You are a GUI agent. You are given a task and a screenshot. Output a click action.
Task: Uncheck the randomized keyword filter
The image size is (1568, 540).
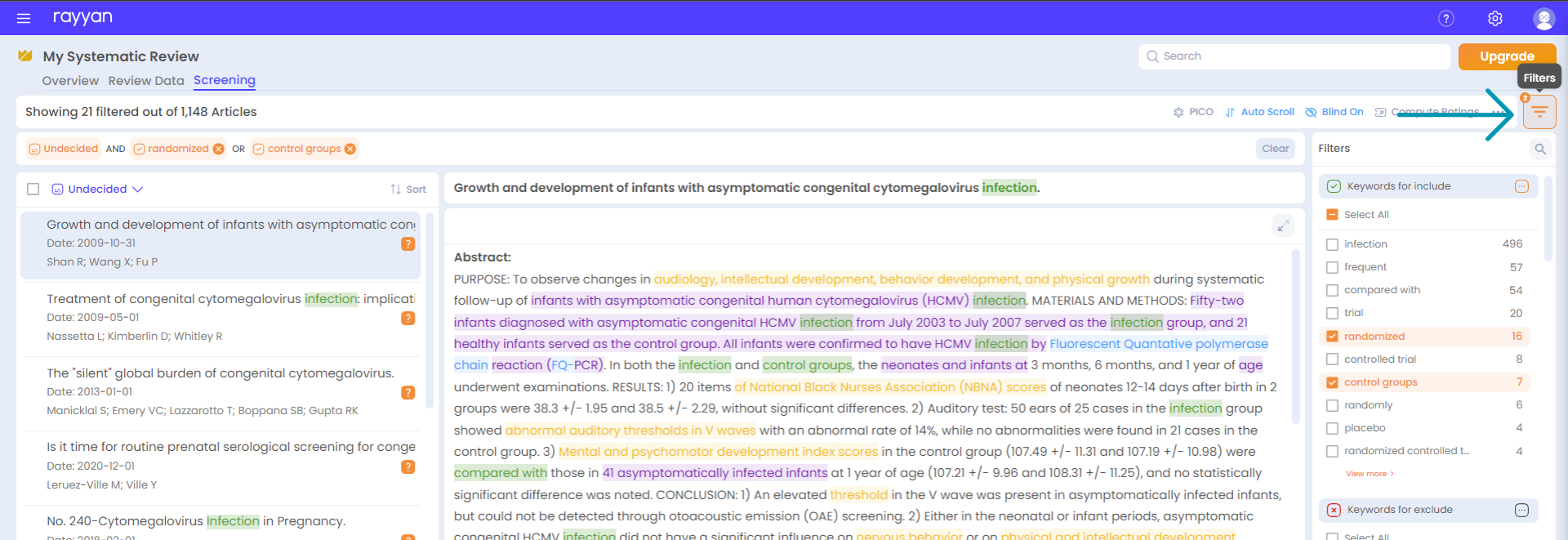(1332, 337)
